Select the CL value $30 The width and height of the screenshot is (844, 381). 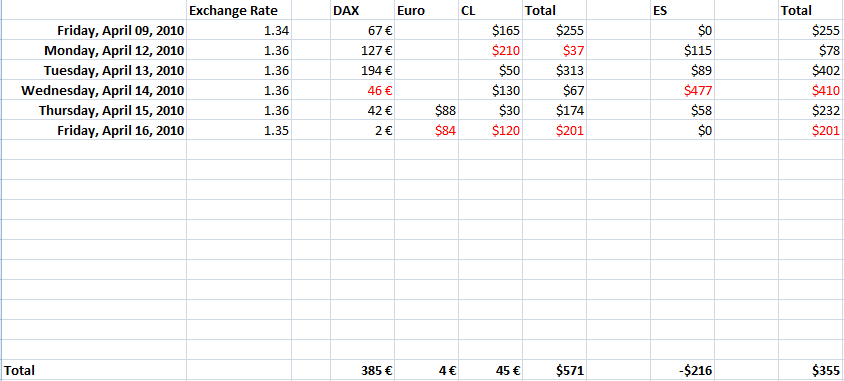[490, 110]
